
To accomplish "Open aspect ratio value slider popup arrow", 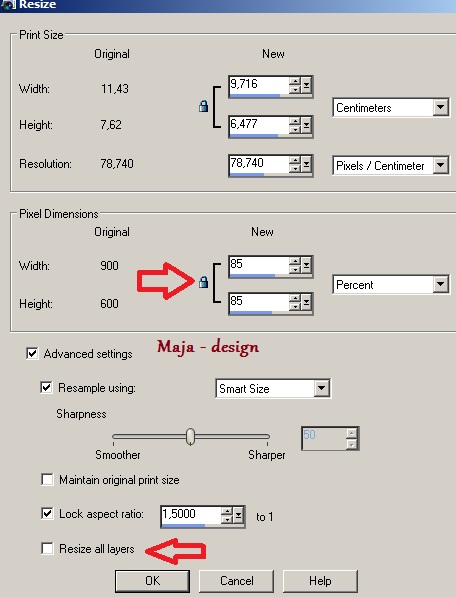I will [x=238, y=516].
